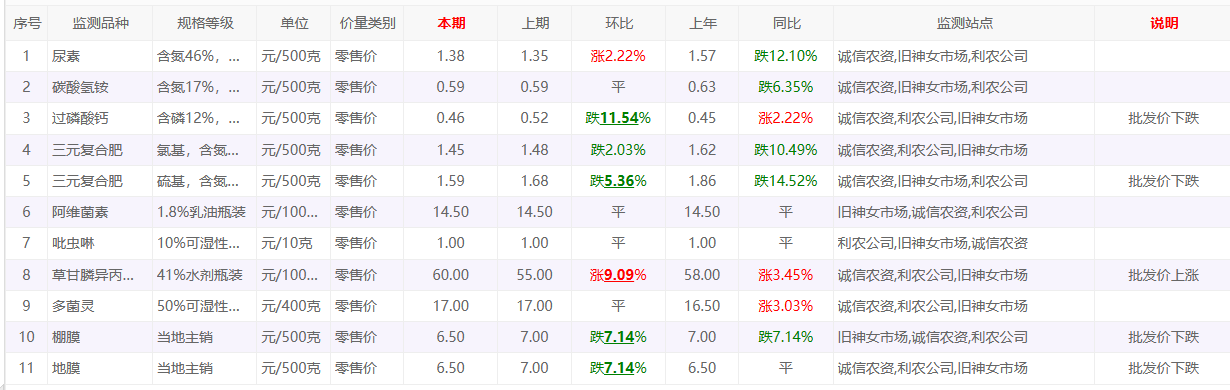
Task: Select the 单位 column header
Action: [x=294, y=23]
